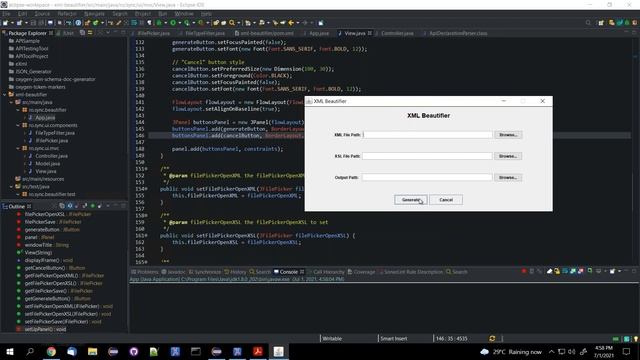Click the Clear Console icon
Image resolution: width=640 pixels, height=360 pixels.
tap(549, 271)
